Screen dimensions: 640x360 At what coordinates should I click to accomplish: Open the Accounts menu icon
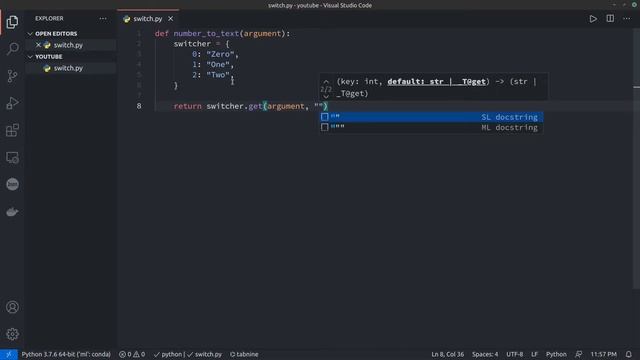pyautogui.click(x=12, y=307)
